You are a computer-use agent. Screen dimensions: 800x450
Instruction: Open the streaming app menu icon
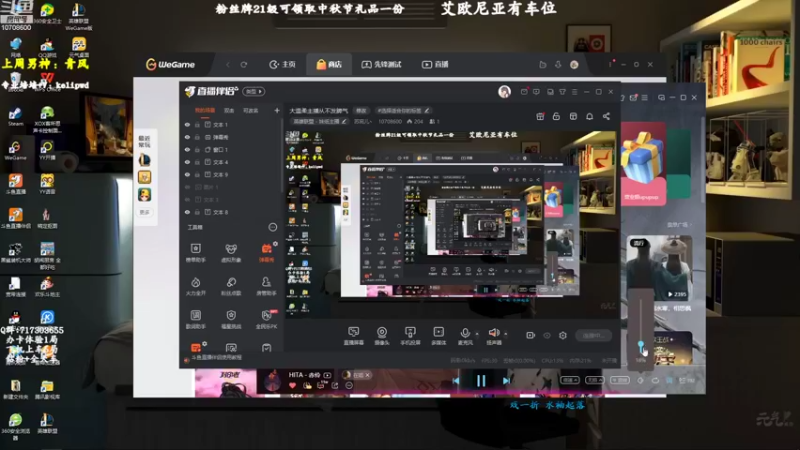(574, 92)
